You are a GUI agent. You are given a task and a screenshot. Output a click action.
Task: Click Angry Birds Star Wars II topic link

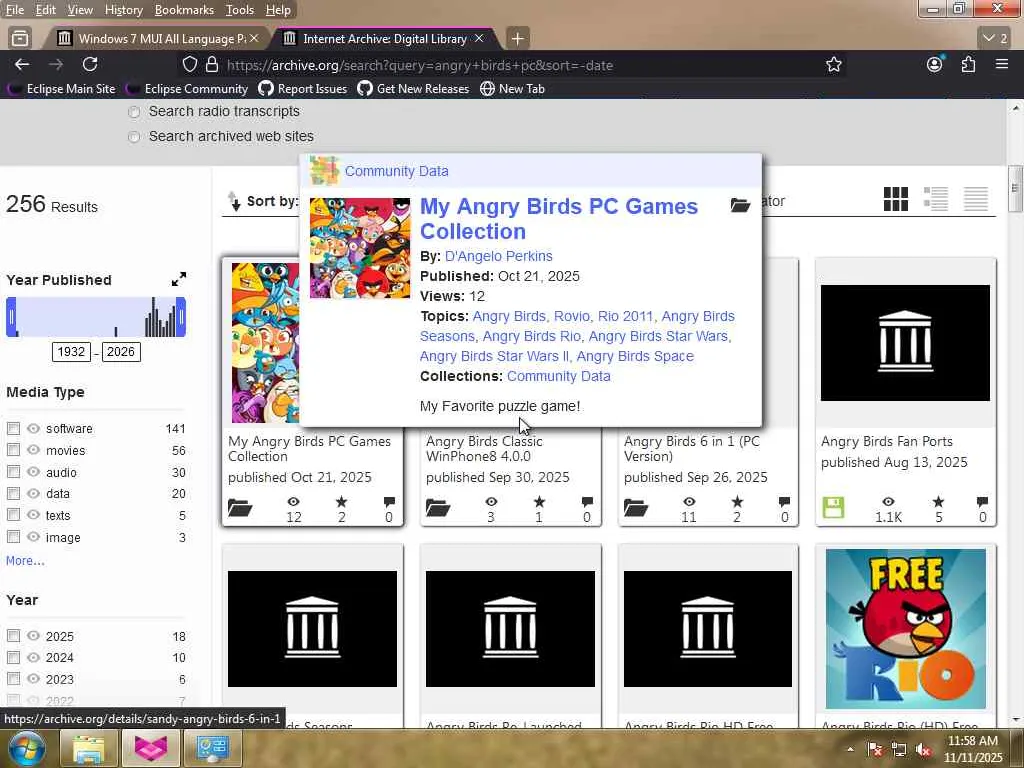[494, 356]
